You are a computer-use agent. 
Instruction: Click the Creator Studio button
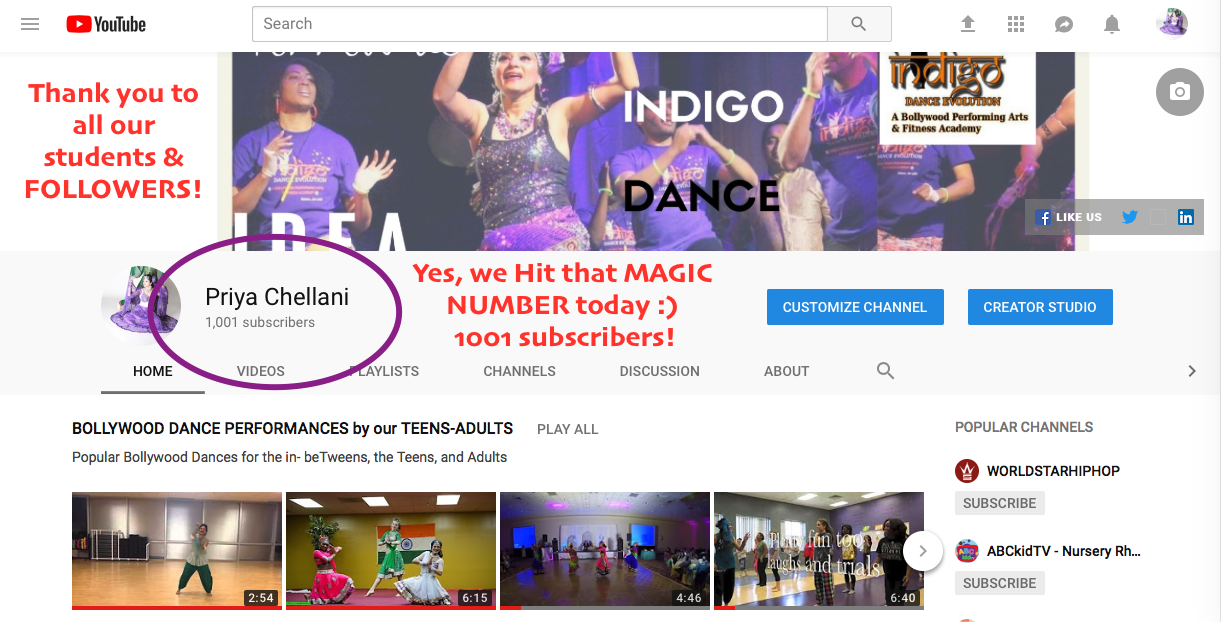[x=1040, y=307]
